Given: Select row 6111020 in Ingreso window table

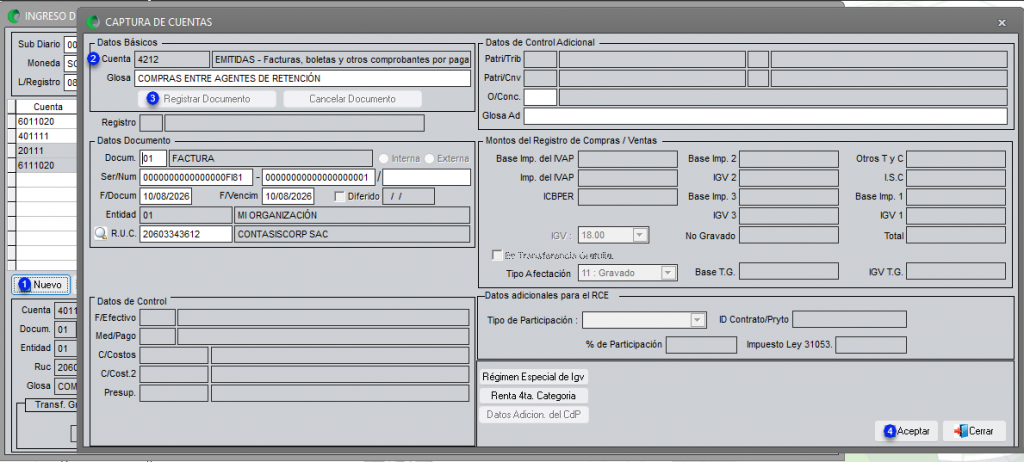Looking at the screenshot, I should [x=46, y=165].
